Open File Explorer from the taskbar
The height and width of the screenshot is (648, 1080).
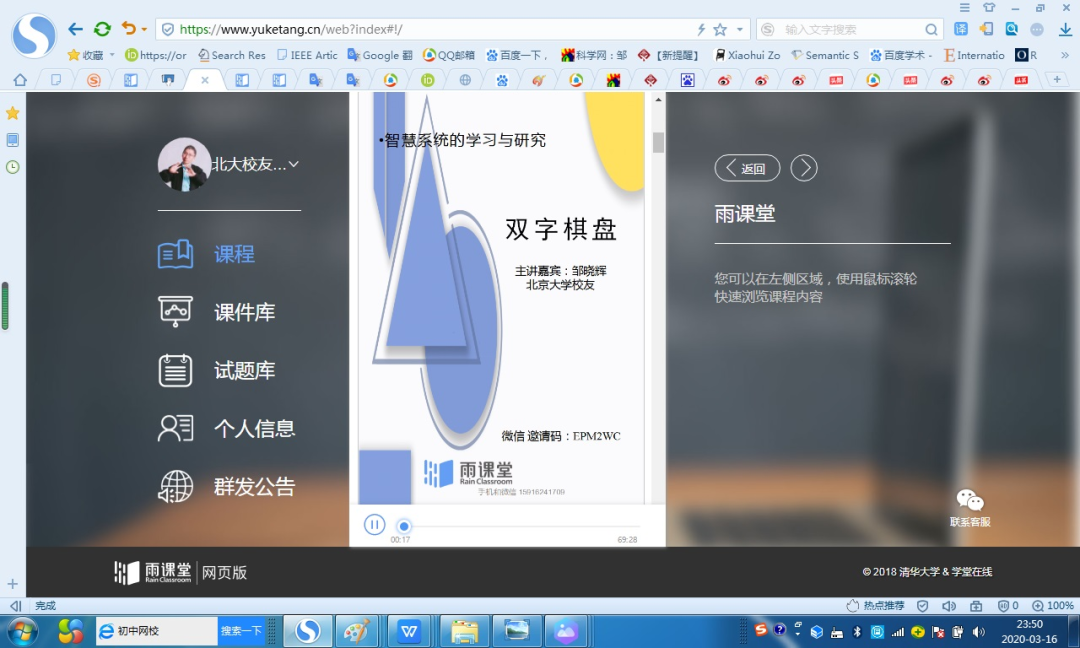(x=464, y=631)
